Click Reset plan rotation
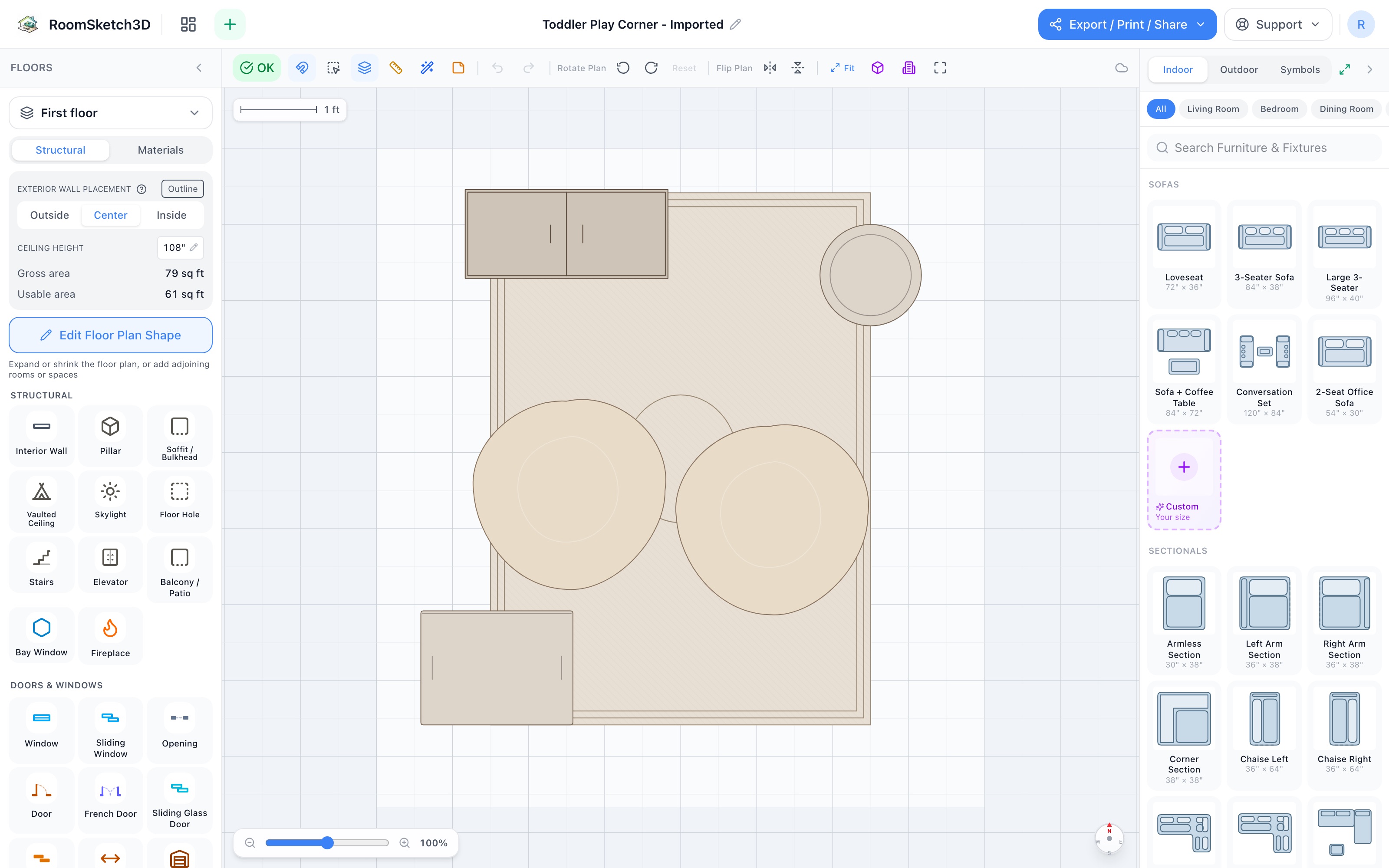 coord(684,68)
